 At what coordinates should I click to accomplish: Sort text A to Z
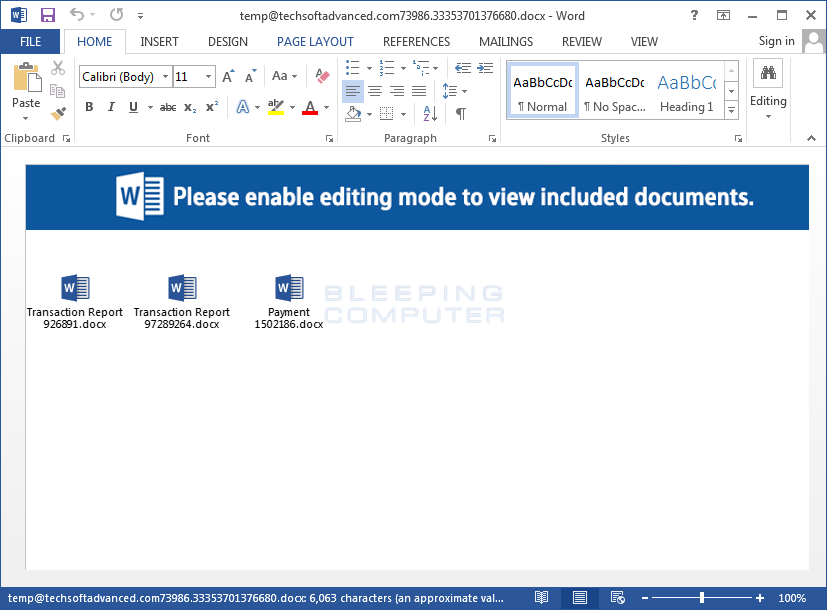pyautogui.click(x=430, y=113)
